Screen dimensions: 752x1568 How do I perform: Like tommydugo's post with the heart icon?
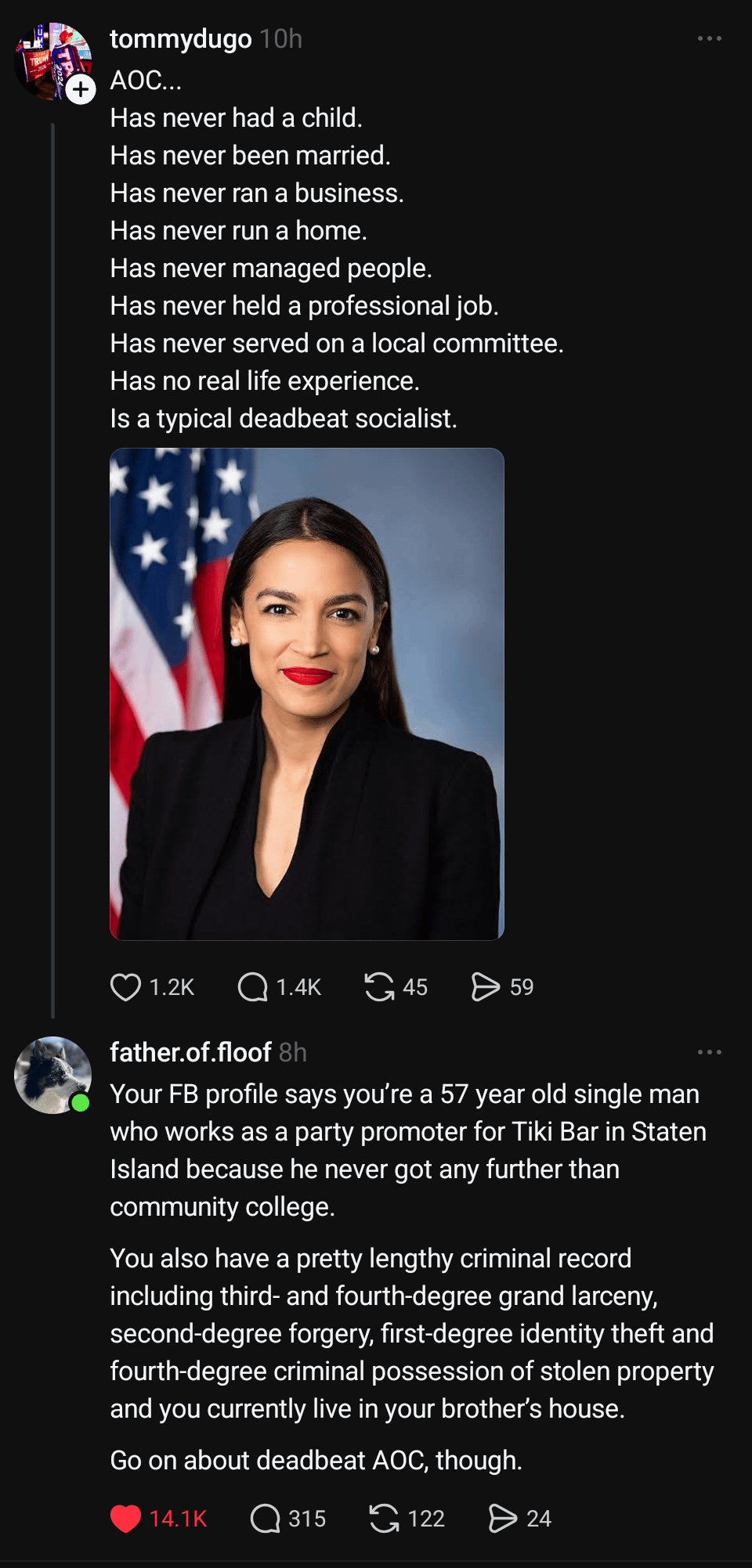pos(125,987)
